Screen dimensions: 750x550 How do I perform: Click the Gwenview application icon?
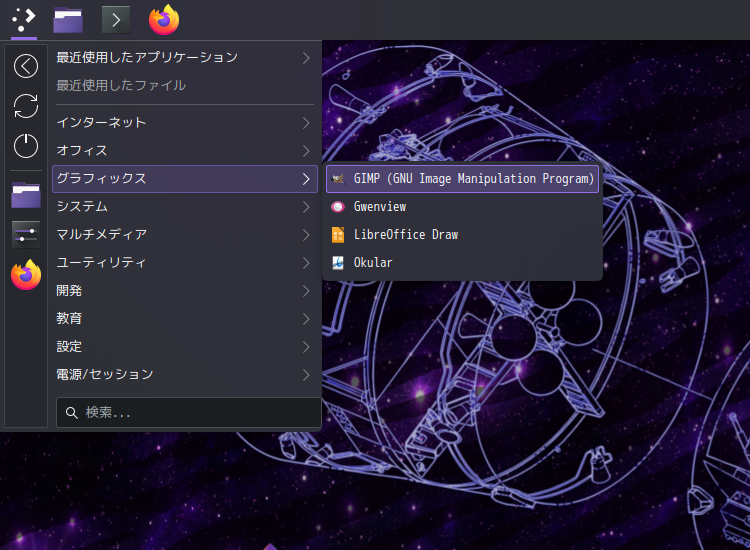(338, 207)
